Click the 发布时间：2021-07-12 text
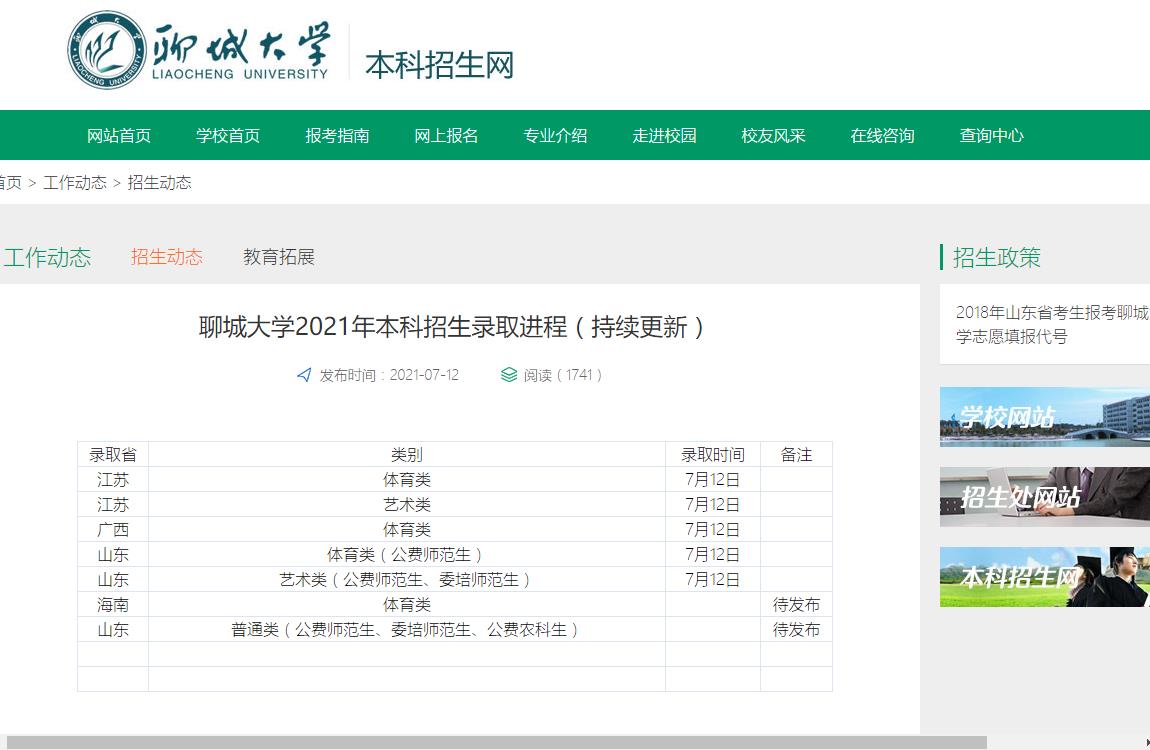This screenshot has height=750, width=1150. point(389,375)
